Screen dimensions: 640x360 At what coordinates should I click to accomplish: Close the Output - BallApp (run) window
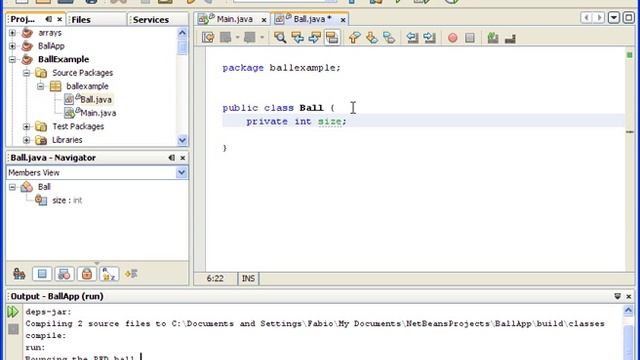pos(629,297)
